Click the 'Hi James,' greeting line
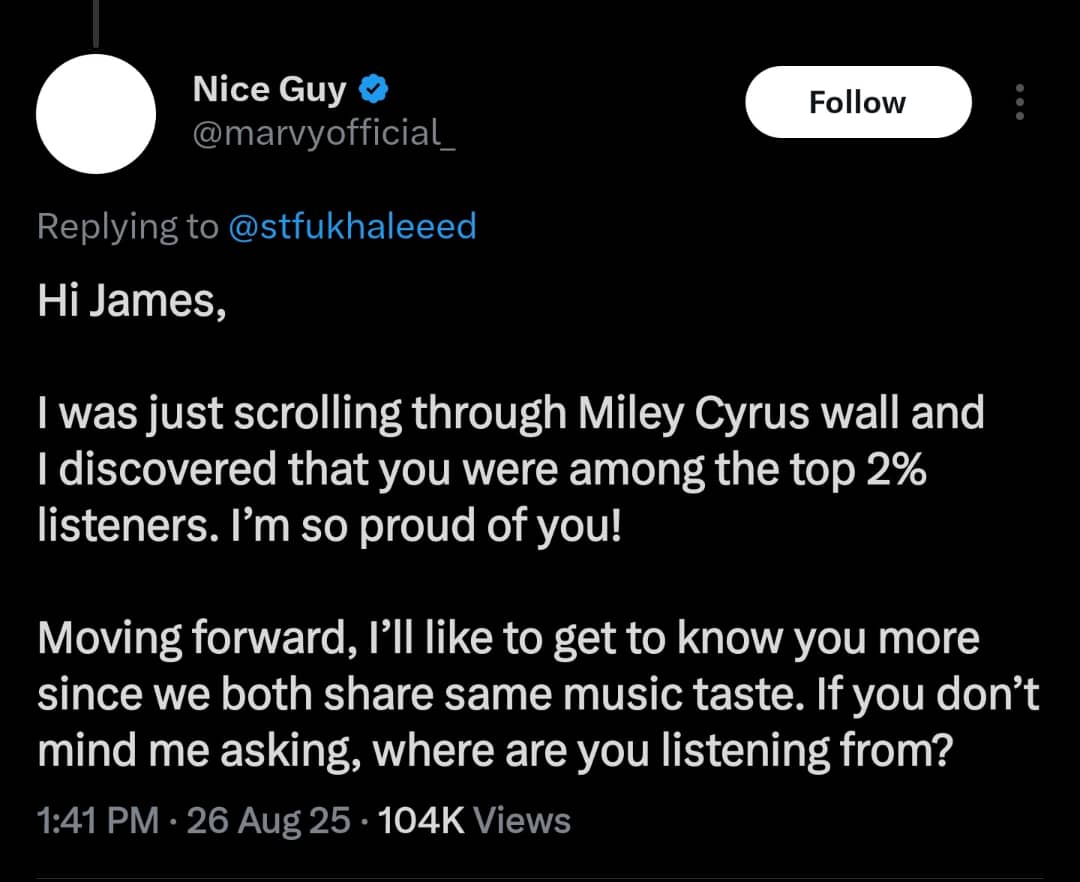Screen dimensions: 1080x882 pos(131,303)
